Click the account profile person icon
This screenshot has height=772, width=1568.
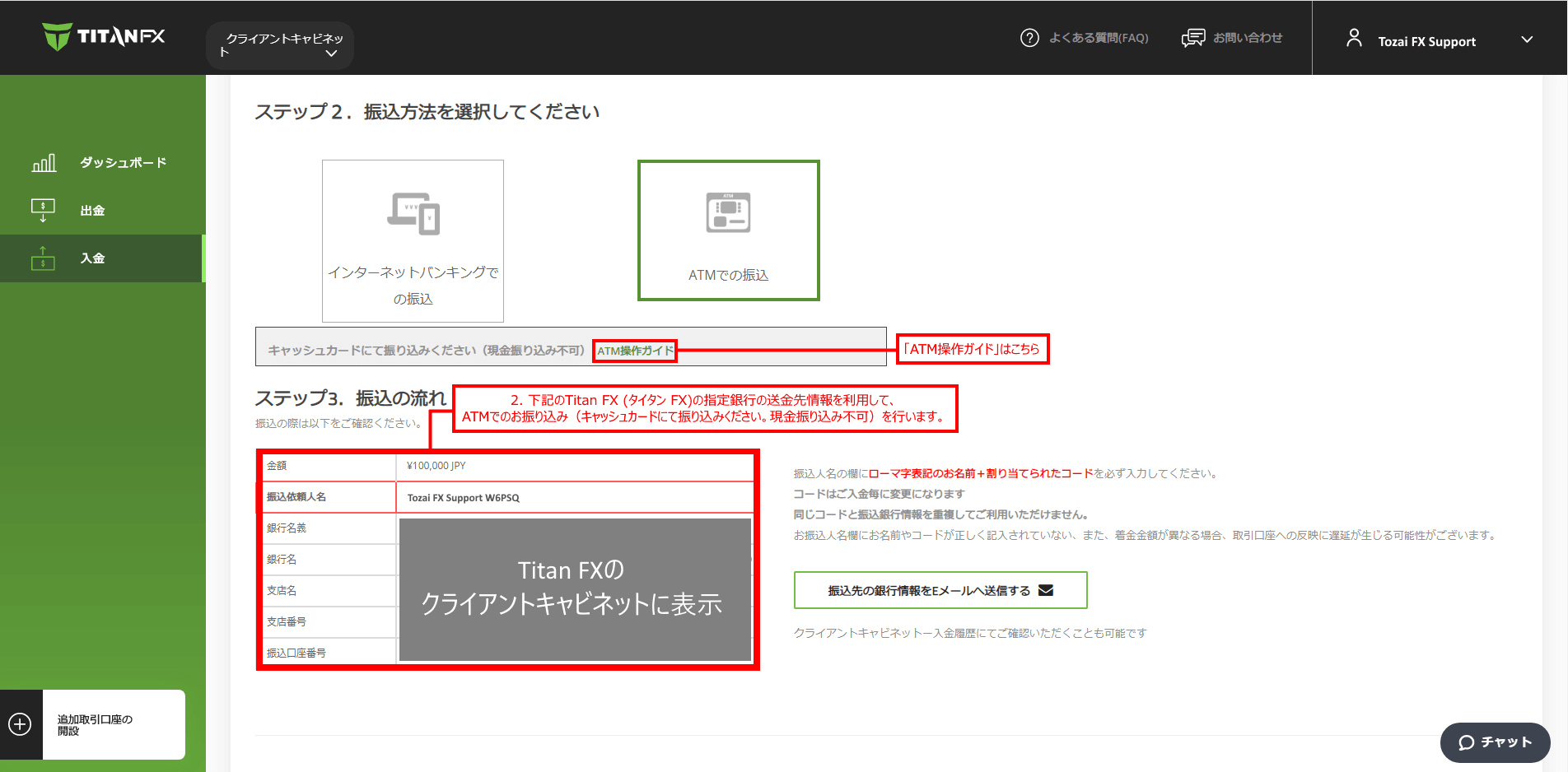point(1355,37)
